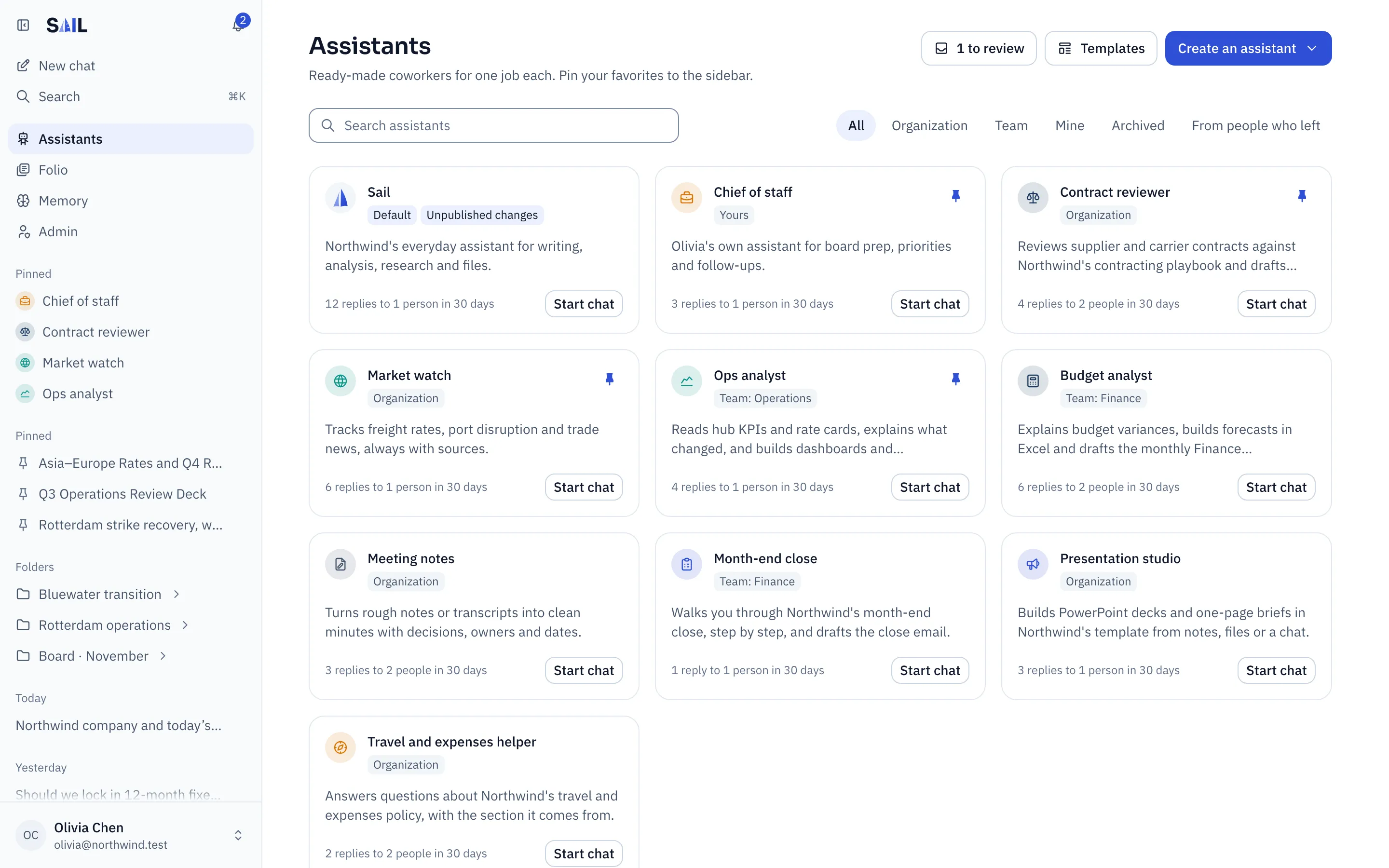The image size is (1389, 868).
Task: Select the Archived filter tab
Action: click(x=1138, y=125)
